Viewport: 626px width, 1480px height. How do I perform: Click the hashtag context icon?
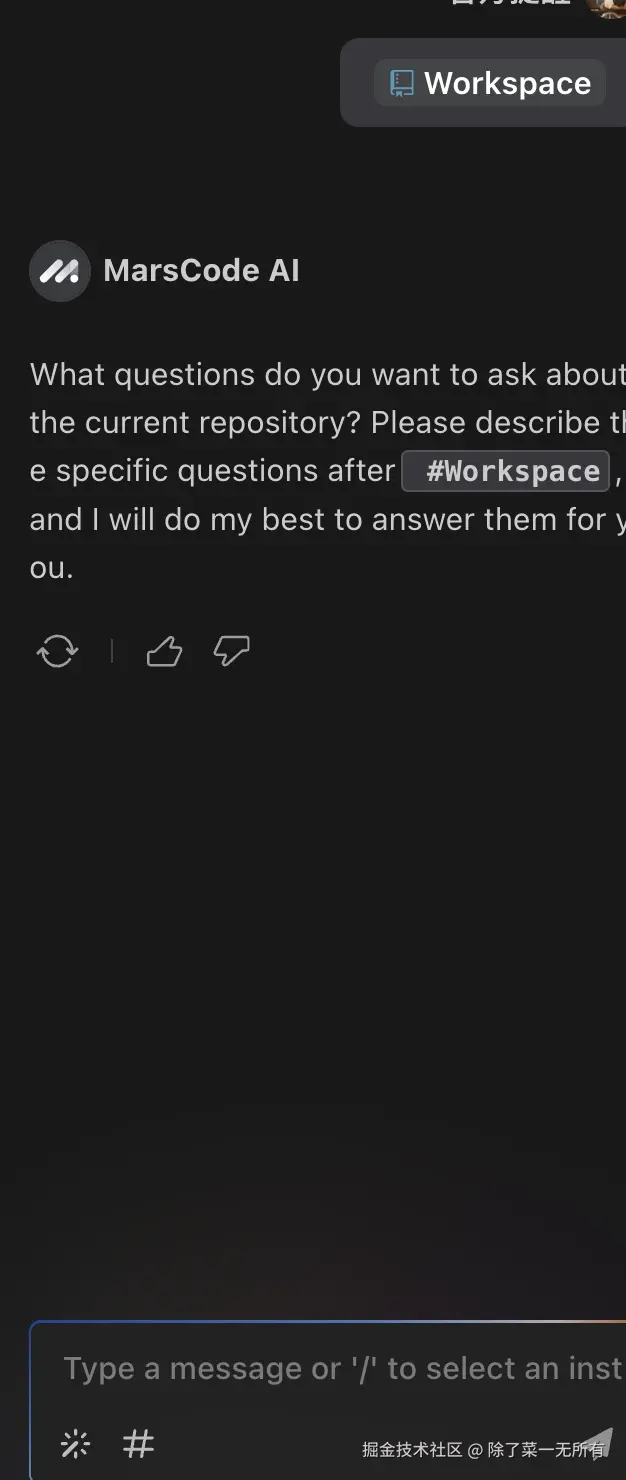(x=138, y=1444)
